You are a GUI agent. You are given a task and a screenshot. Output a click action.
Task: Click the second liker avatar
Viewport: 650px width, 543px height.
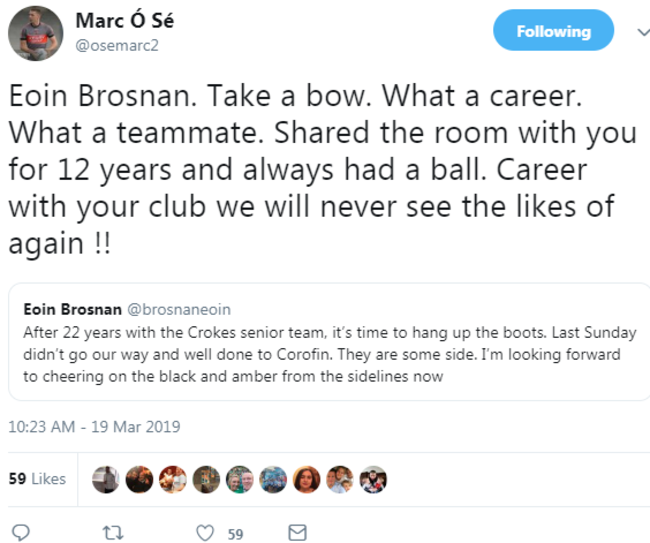138,480
